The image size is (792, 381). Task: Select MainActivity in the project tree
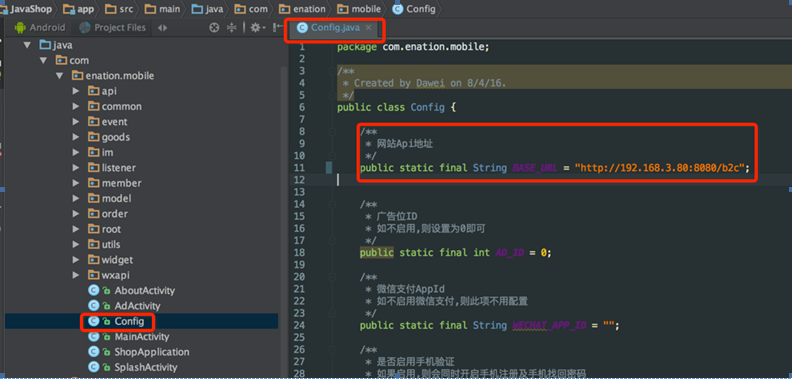pos(142,337)
